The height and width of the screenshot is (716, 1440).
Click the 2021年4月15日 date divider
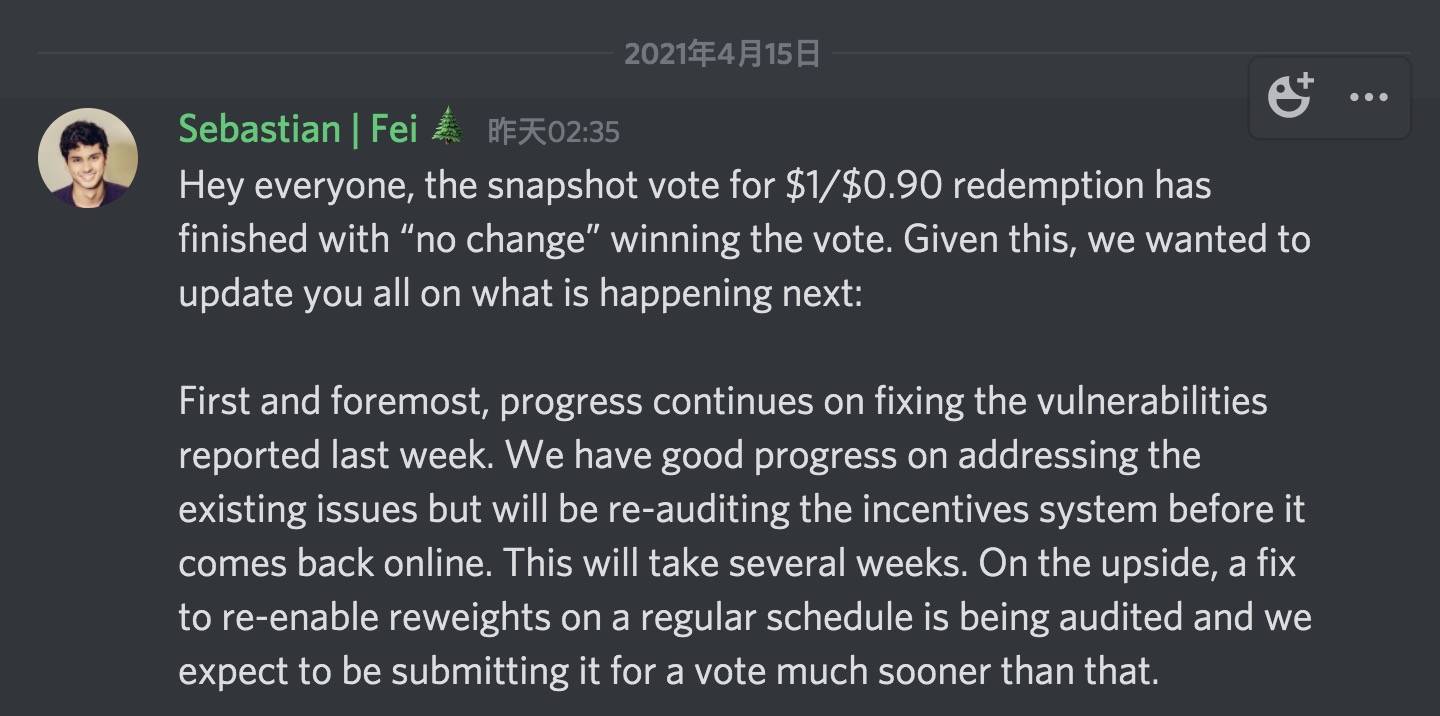coord(721,53)
